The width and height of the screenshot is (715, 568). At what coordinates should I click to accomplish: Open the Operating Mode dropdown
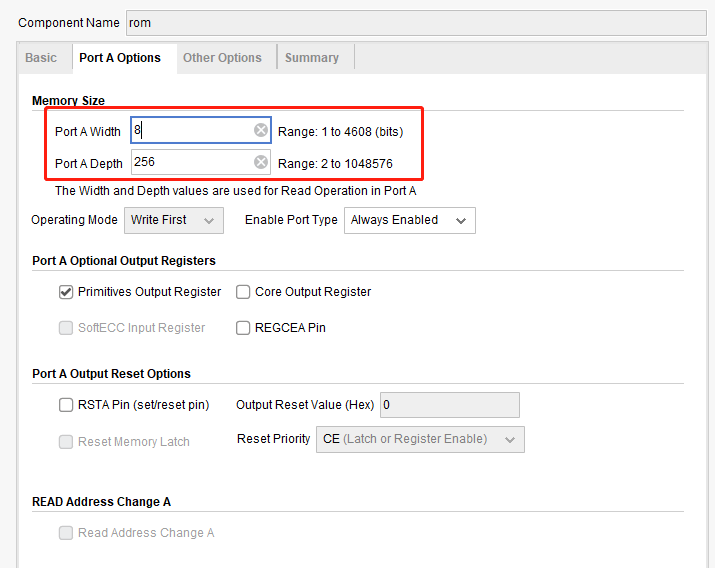[174, 221]
